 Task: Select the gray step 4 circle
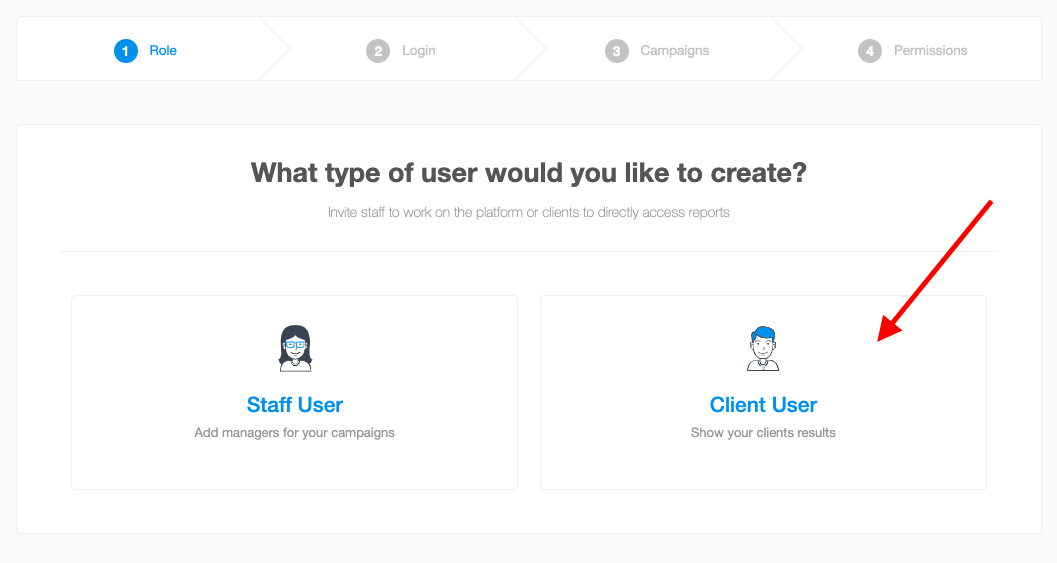coord(870,51)
